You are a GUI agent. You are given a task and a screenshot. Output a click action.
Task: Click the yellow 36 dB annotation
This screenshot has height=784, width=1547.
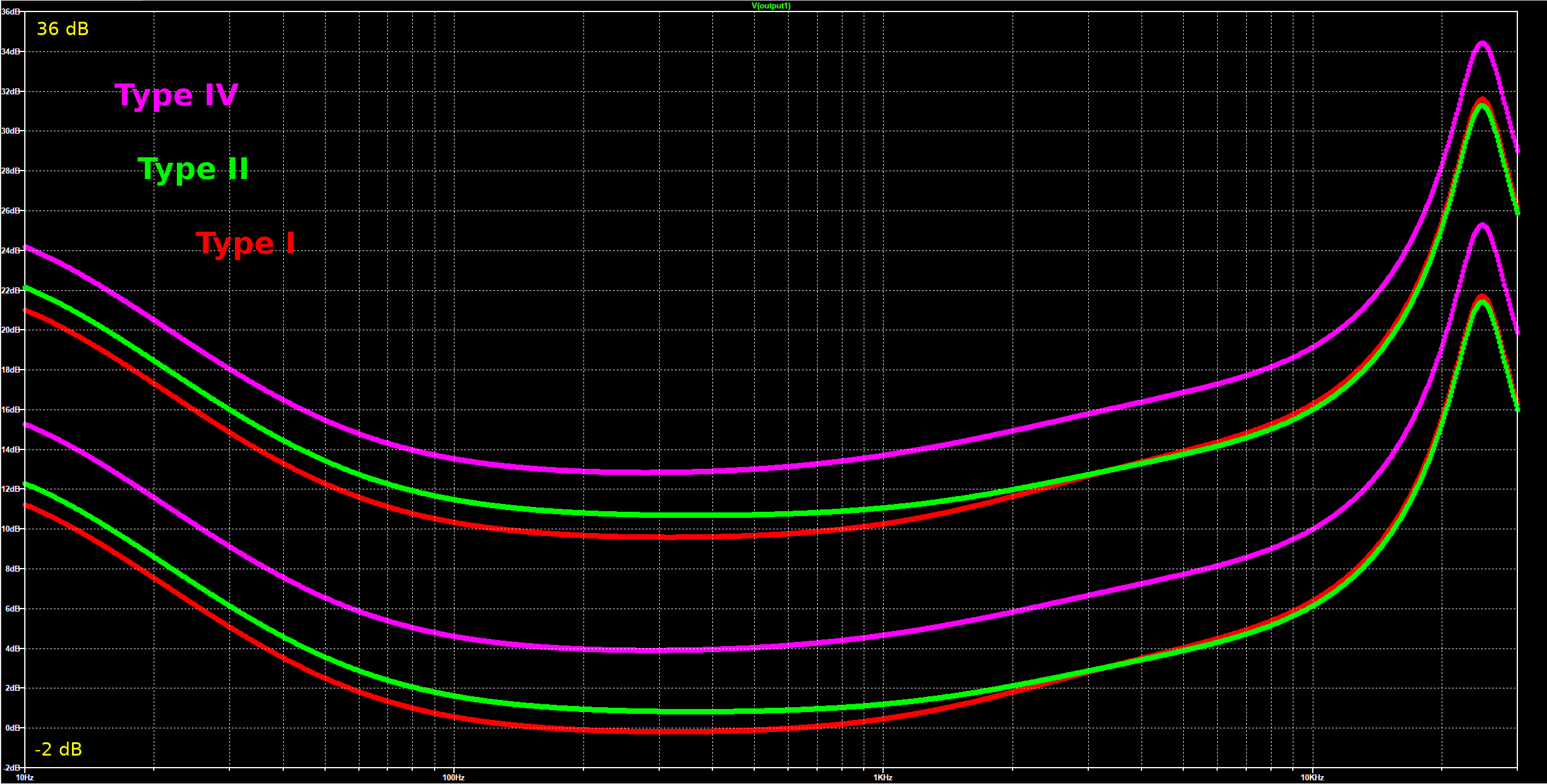click(x=62, y=29)
